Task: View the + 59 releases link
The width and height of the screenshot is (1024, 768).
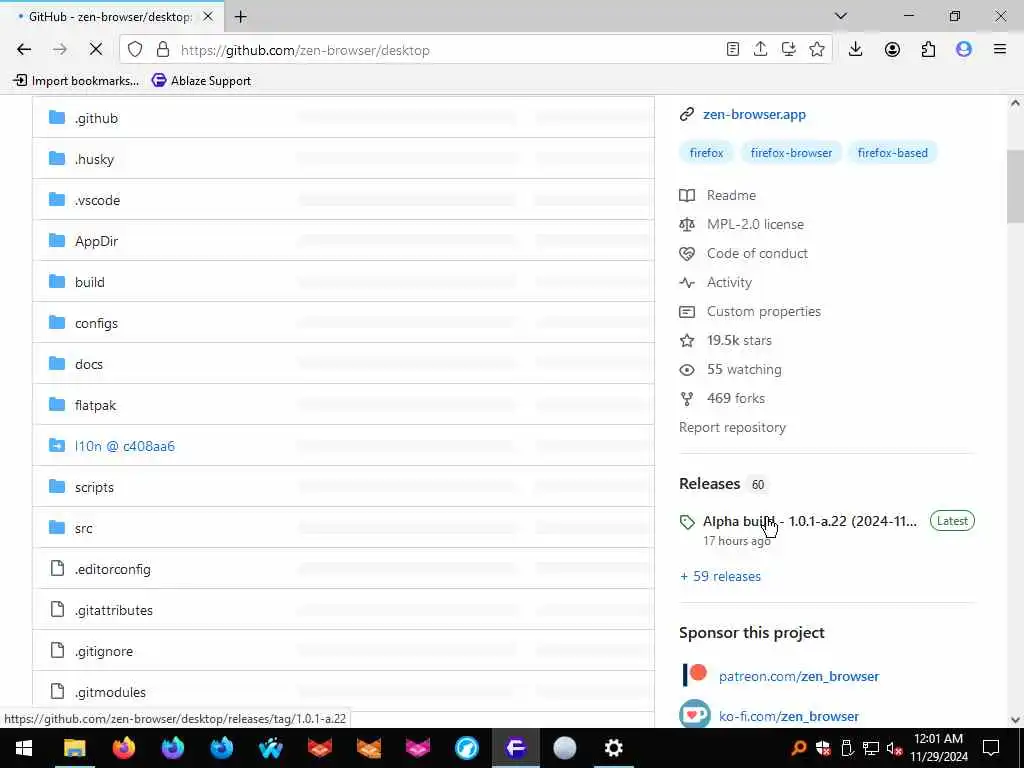Action: 720,577
